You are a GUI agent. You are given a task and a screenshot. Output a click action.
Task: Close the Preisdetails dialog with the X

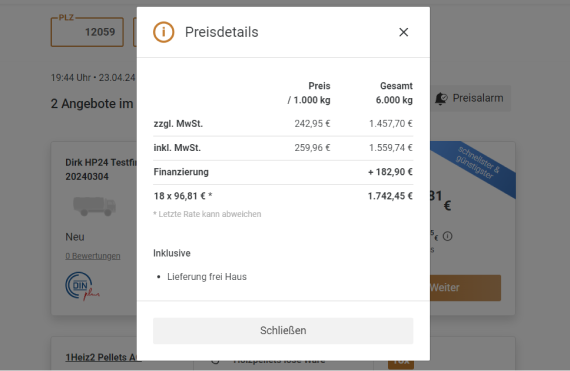point(404,32)
